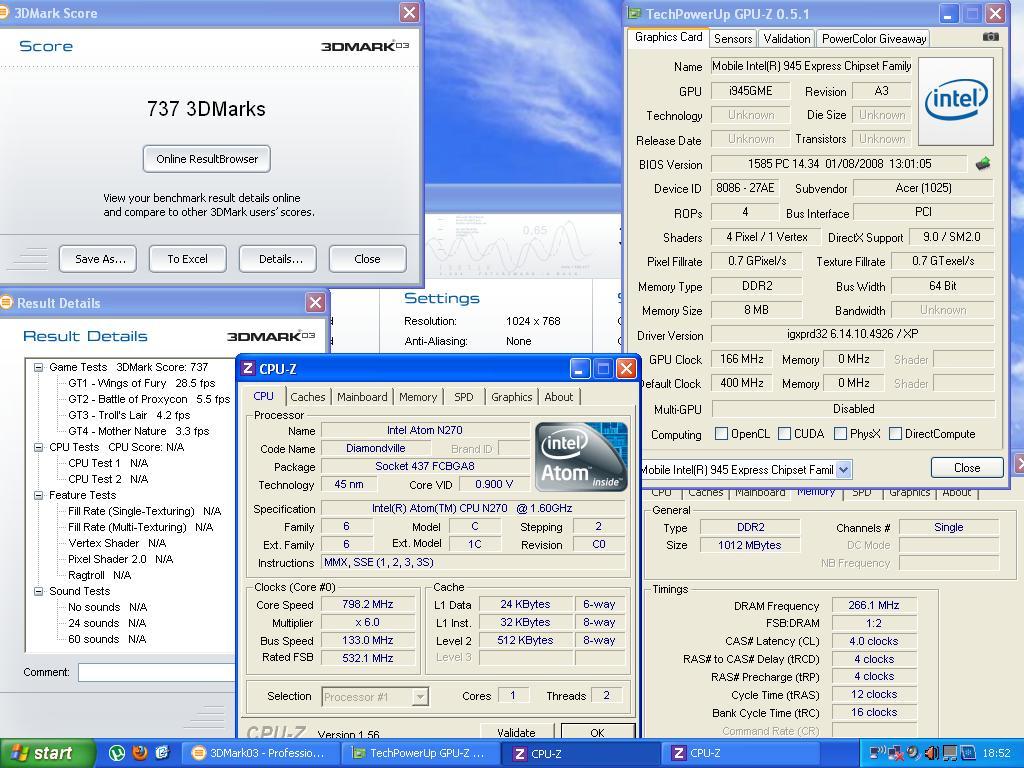The width and height of the screenshot is (1024, 768).
Task: Click Close button in 3DMark Score window
Action: click(x=368, y=259)
